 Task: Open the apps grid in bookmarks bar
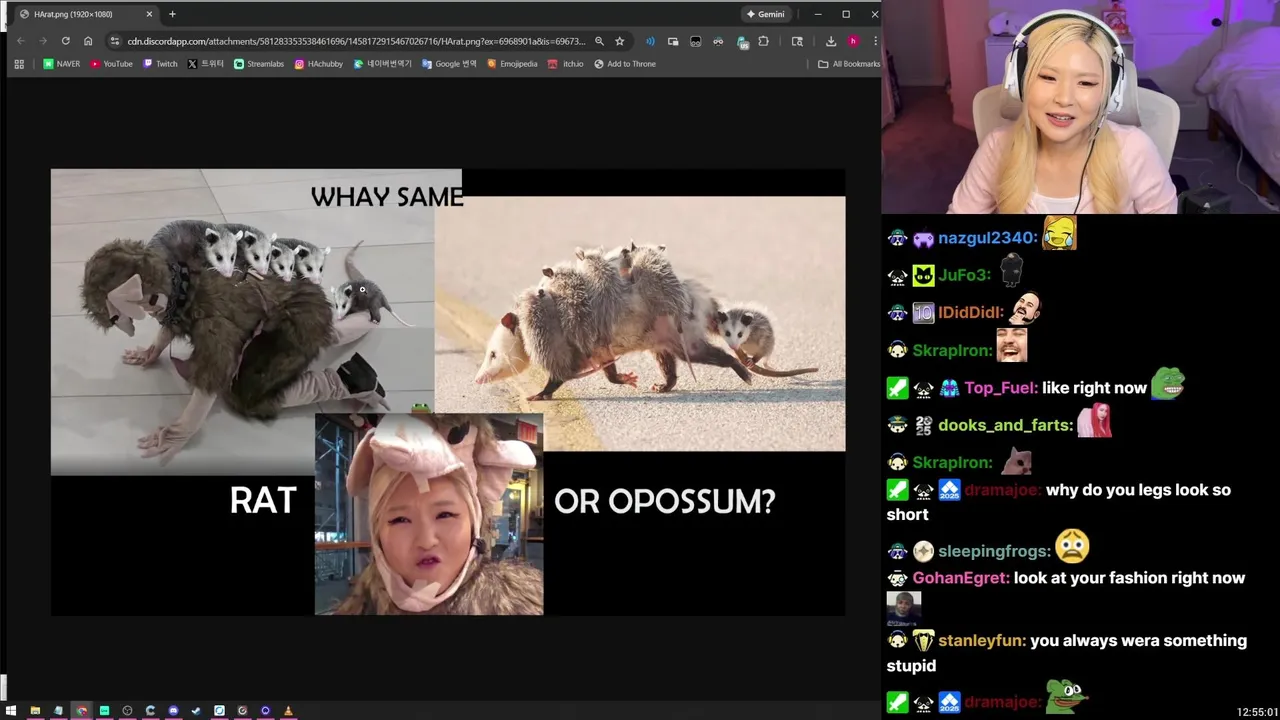[18, 64]
